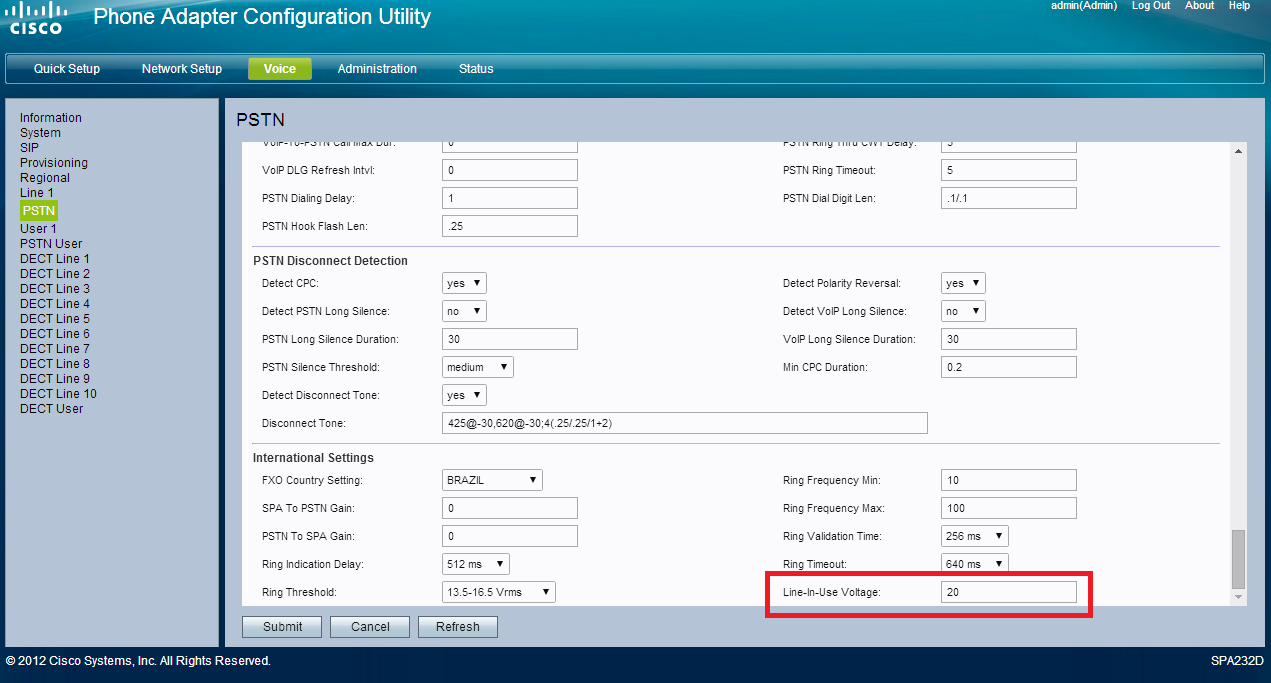
Task: Open the Detect Polarity Reversal dropdown
Action: [x=963, y=284]
